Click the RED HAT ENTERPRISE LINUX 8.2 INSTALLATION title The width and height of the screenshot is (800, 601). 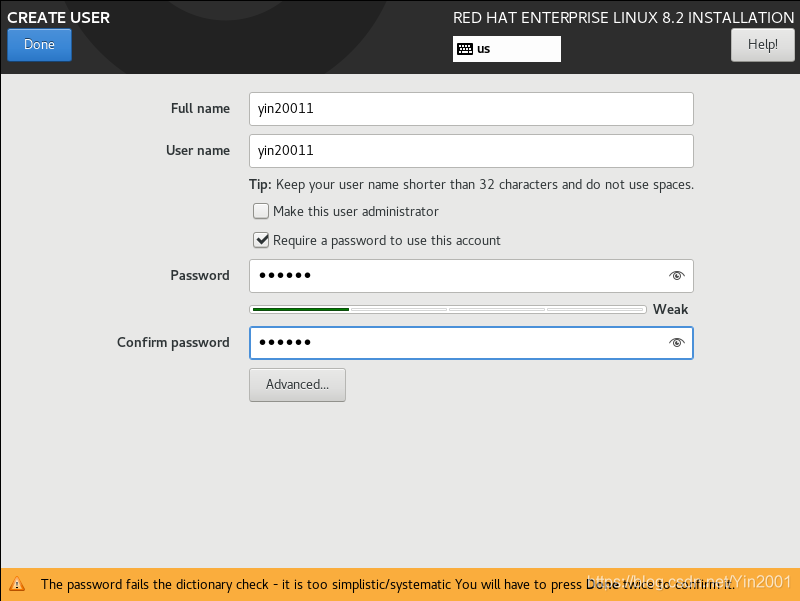click(x=623, y=18)
